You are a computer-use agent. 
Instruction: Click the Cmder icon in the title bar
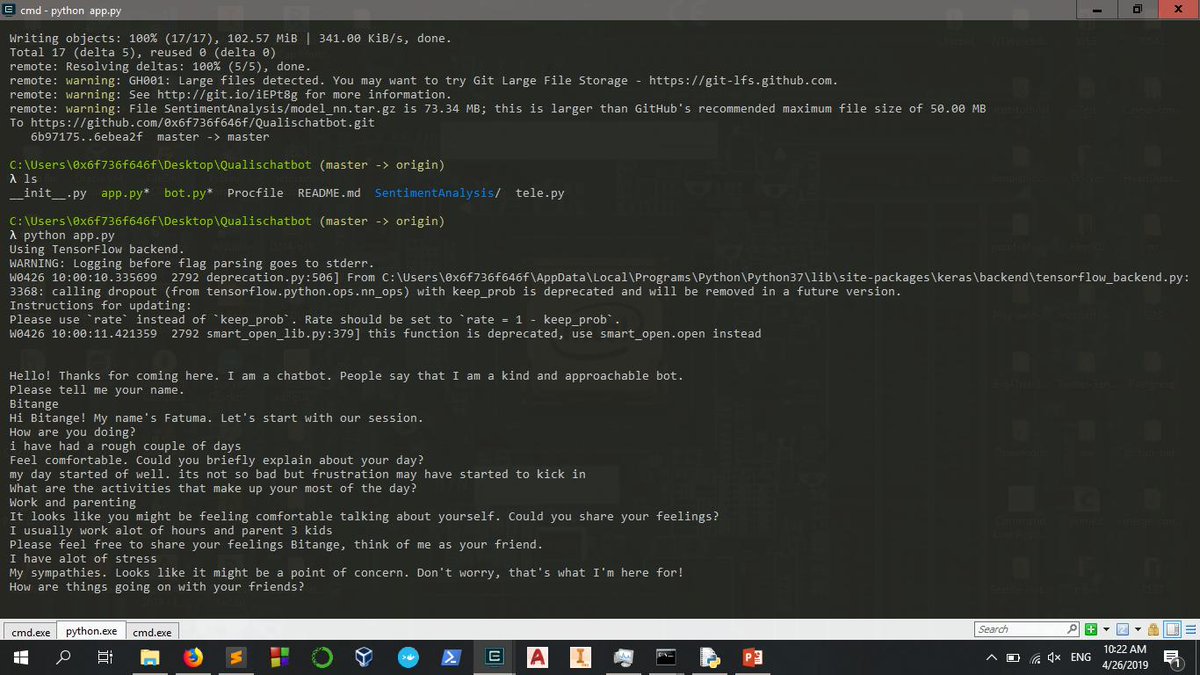point(10,9)
